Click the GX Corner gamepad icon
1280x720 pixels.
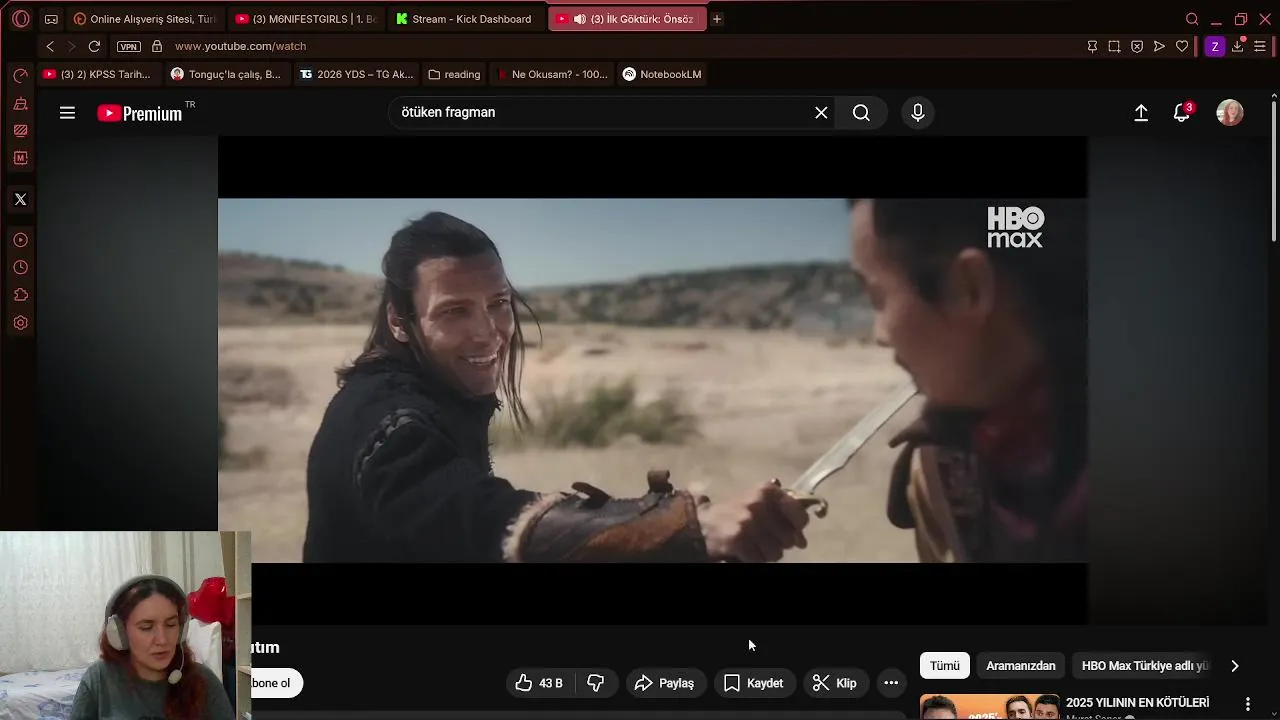(51, 19)
